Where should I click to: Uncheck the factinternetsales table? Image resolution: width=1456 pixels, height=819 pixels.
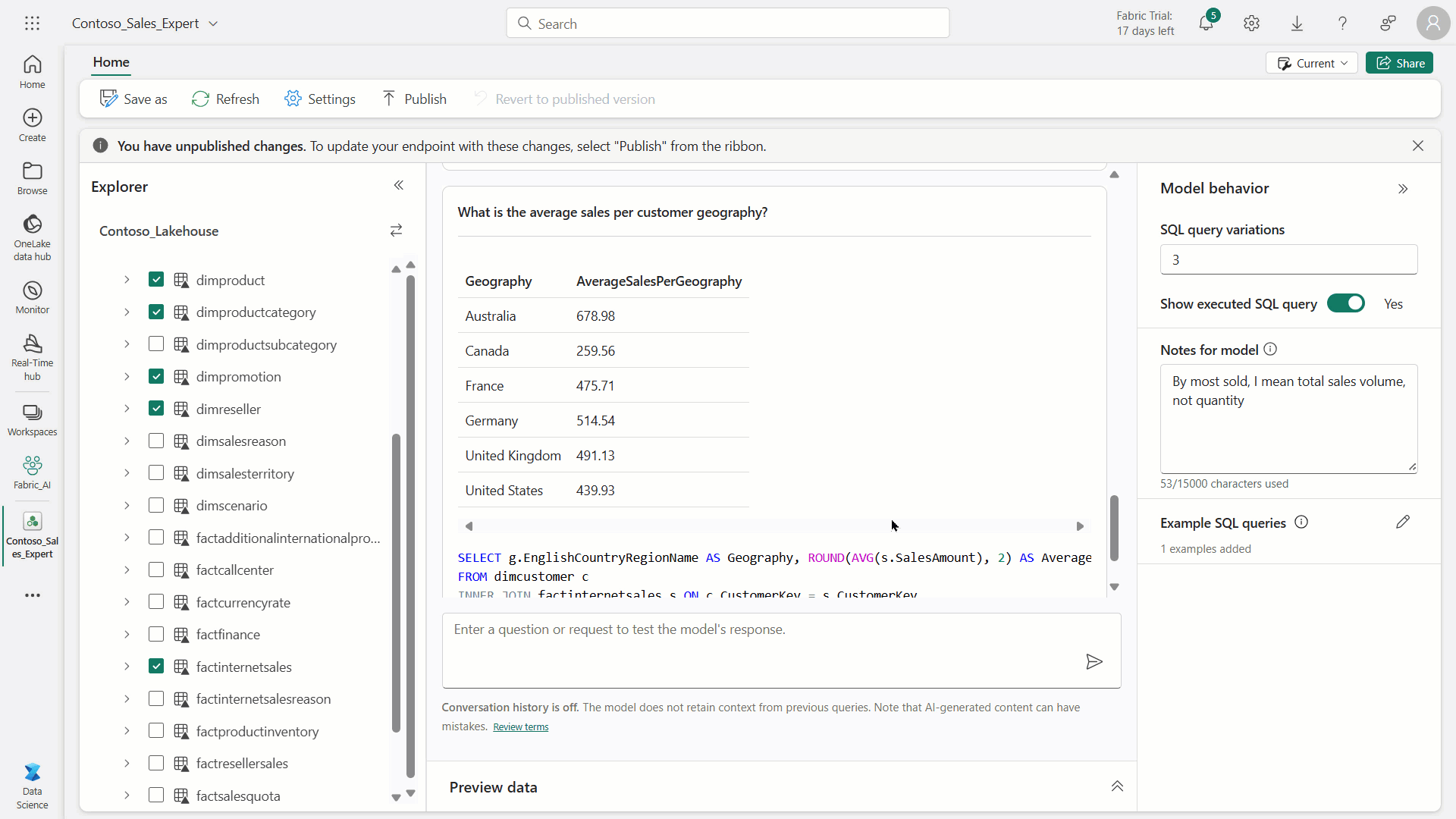point(156,666)
